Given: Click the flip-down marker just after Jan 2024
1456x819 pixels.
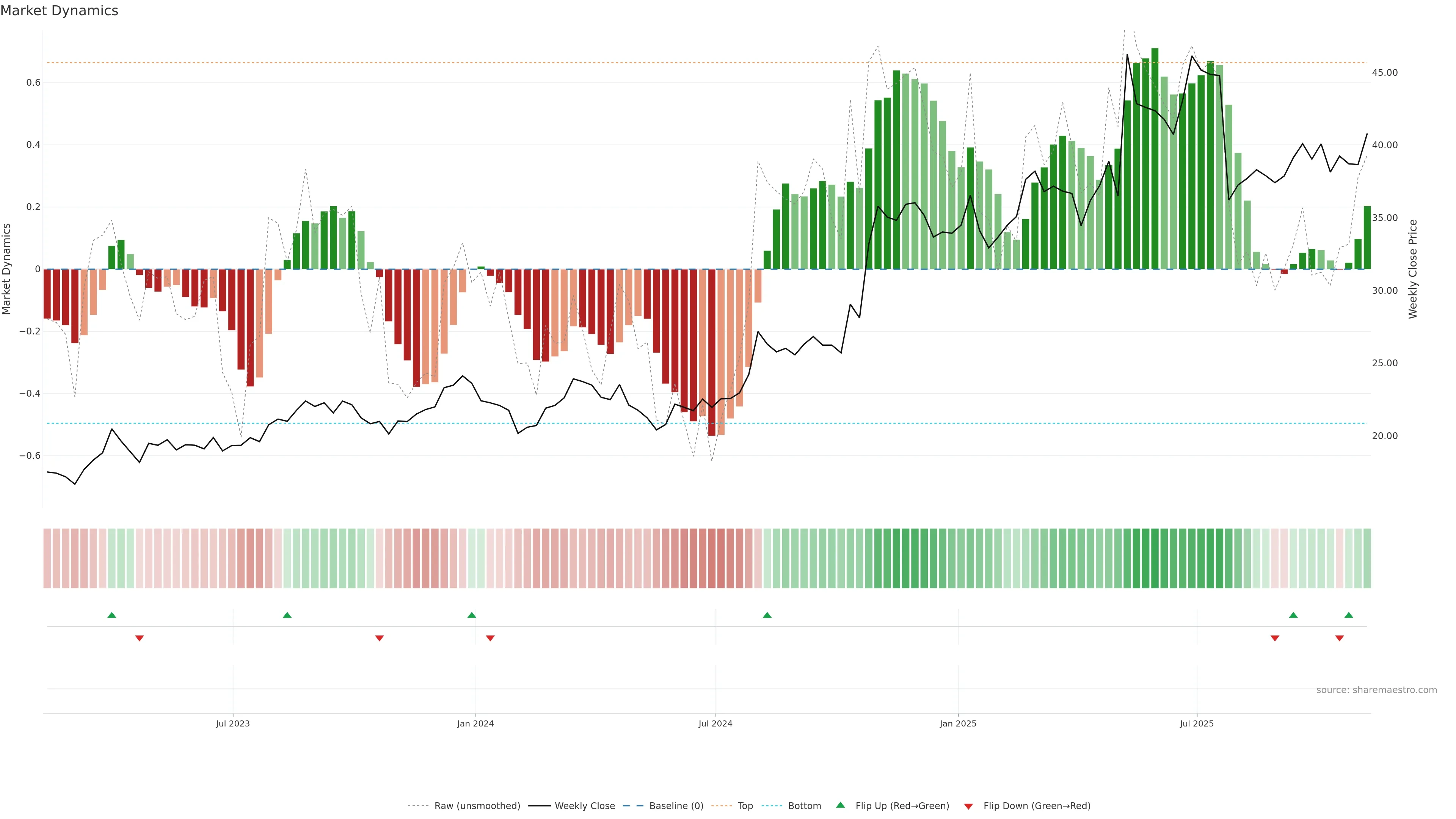Looking at the screenshot, I should pyautogui.click(x=490, y=638).
